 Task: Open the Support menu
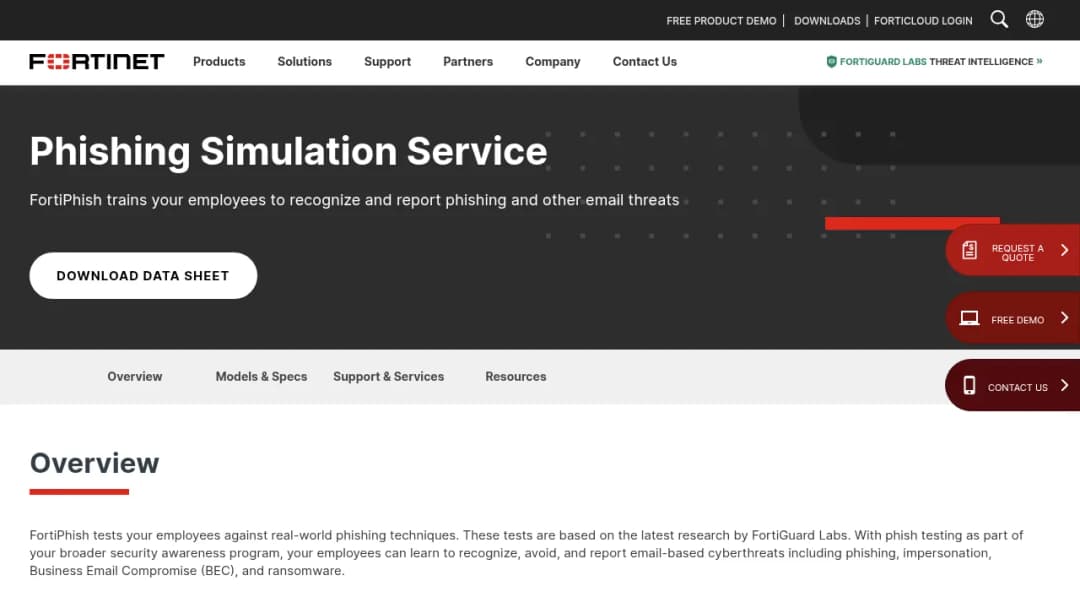click(x=387, y=61)
